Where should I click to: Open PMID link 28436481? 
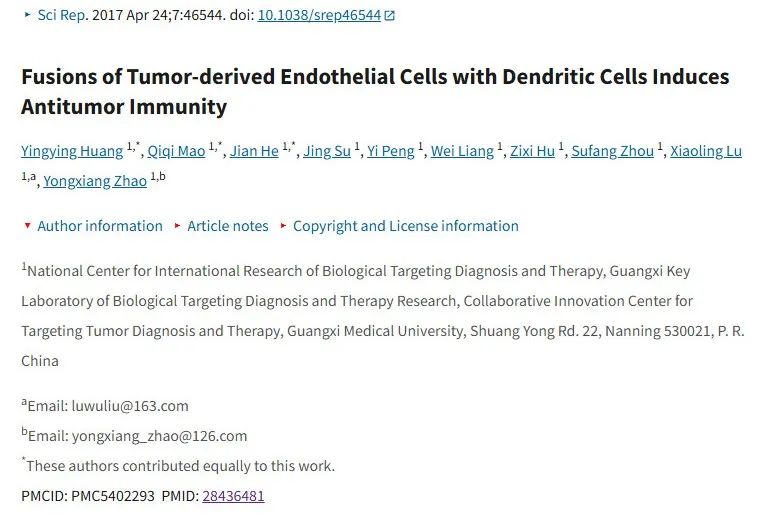[x=233, y=496]
